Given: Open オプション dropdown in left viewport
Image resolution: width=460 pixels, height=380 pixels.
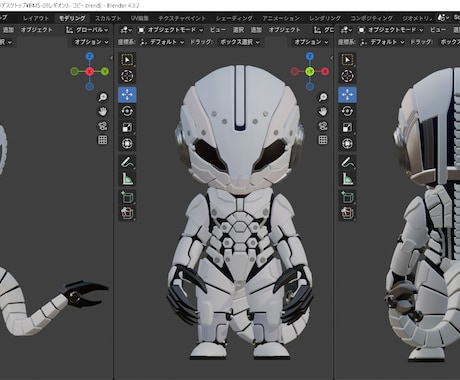Looking at the screenshot, I should (91, 42).
